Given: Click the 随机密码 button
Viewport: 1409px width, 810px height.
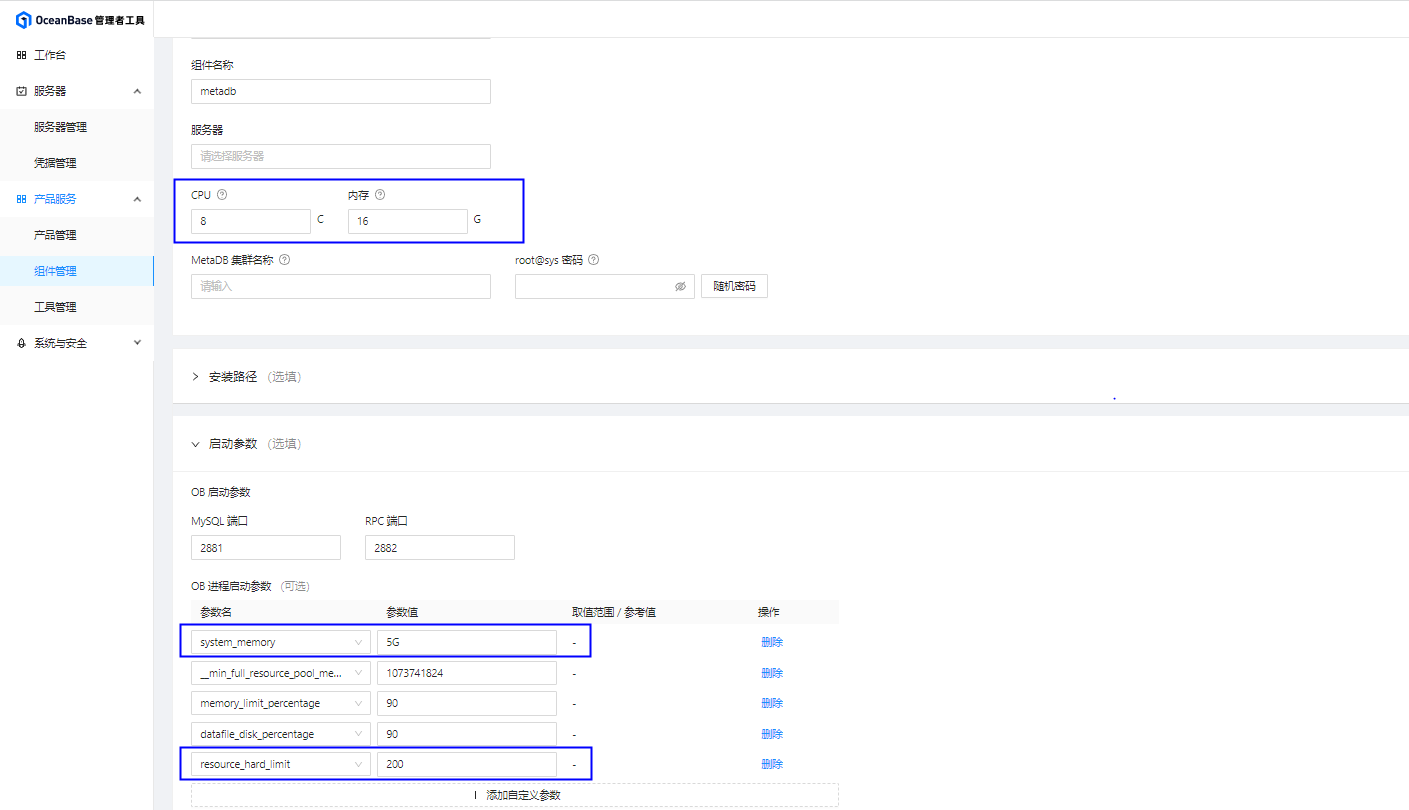Looking at the screenshot, I should click(734, 286).
